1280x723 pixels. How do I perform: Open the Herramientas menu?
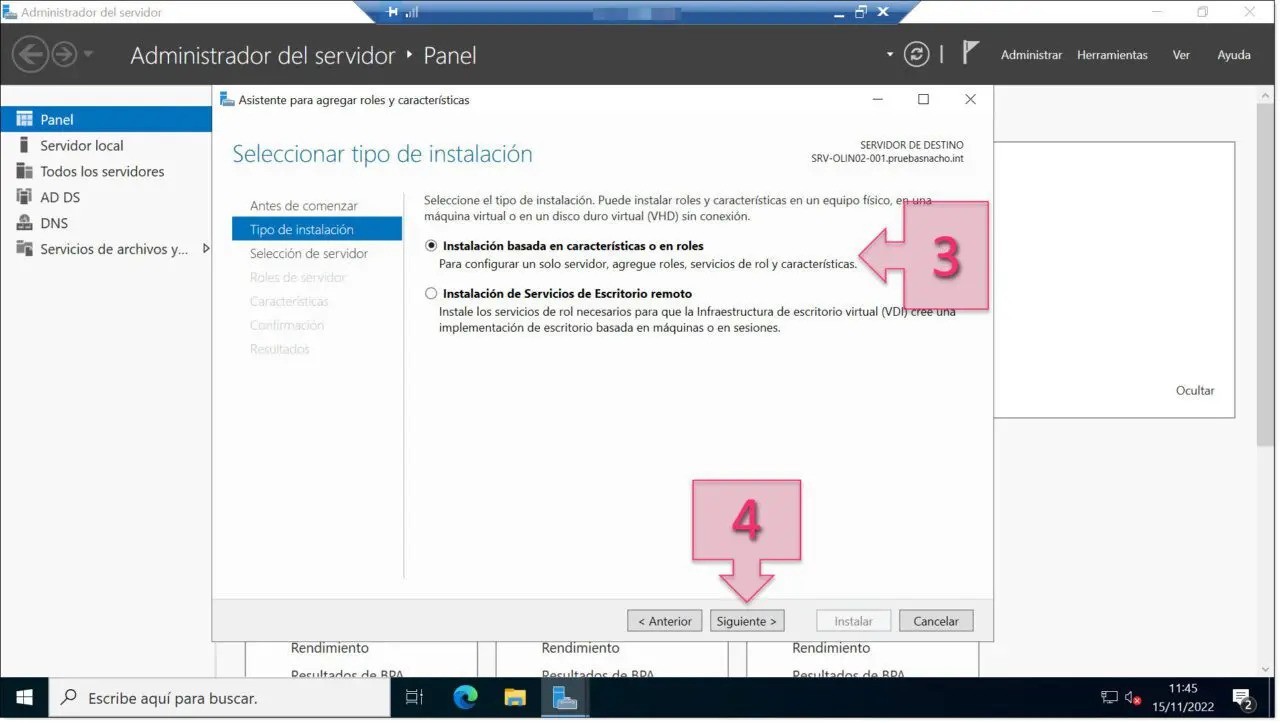coord(1112,55)
